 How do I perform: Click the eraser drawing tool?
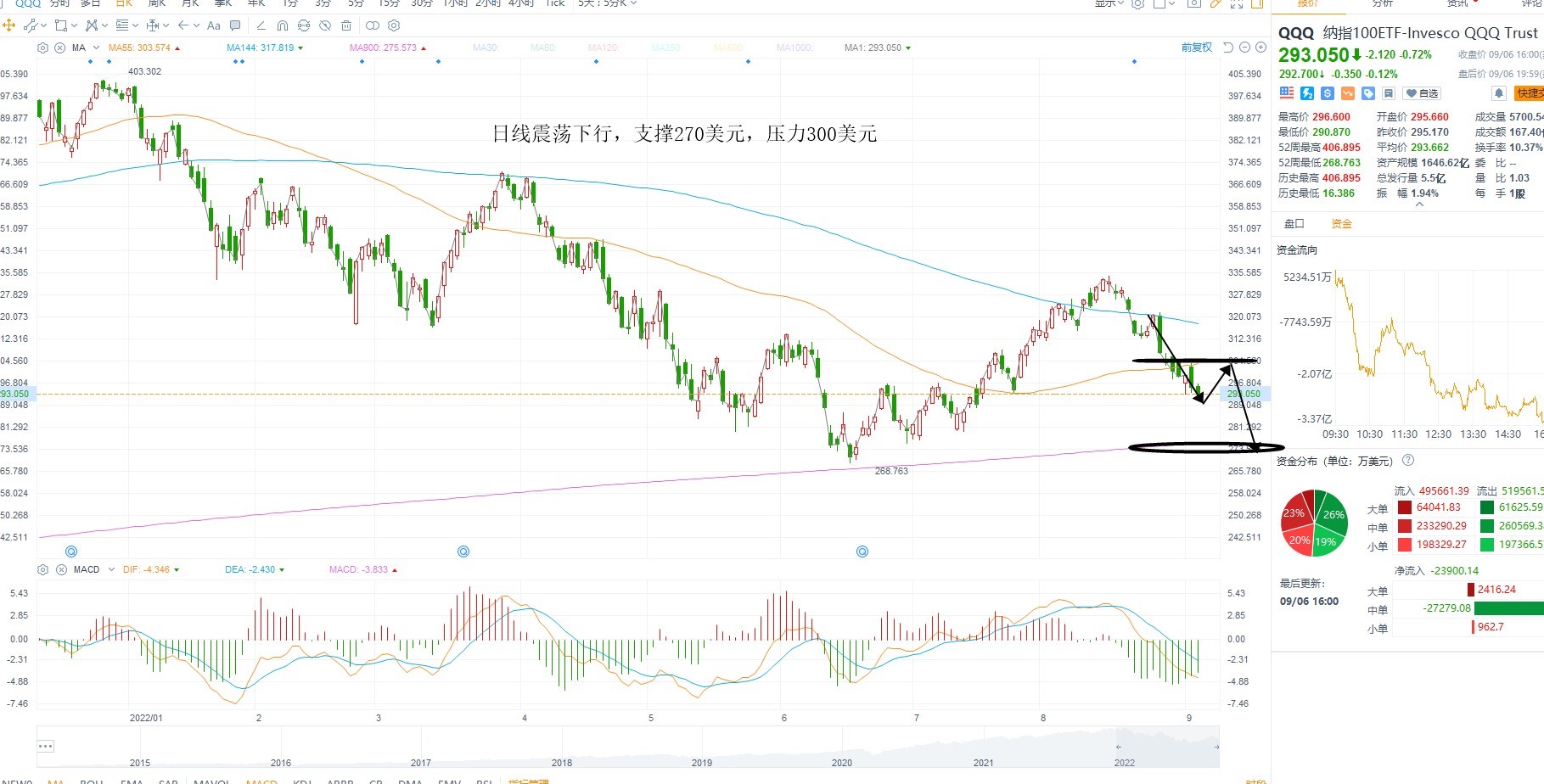tap(261, 25)
